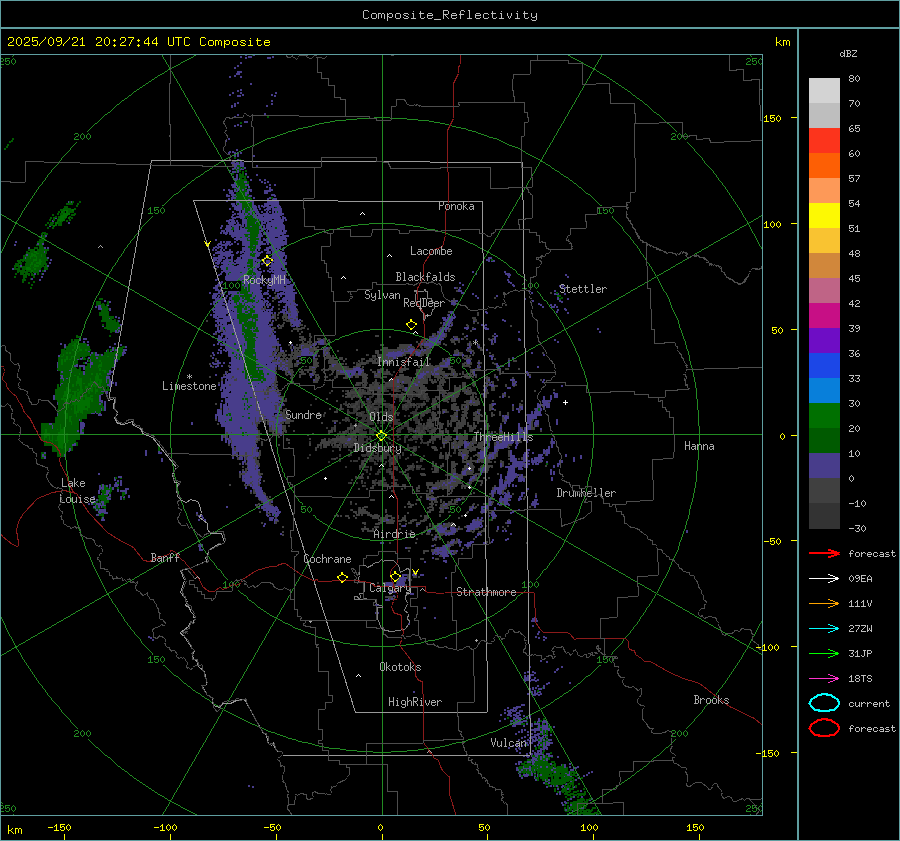Screen dimensions: 900x841
Task: Select the Lake Louise label on map
Action: coord(76,491)
